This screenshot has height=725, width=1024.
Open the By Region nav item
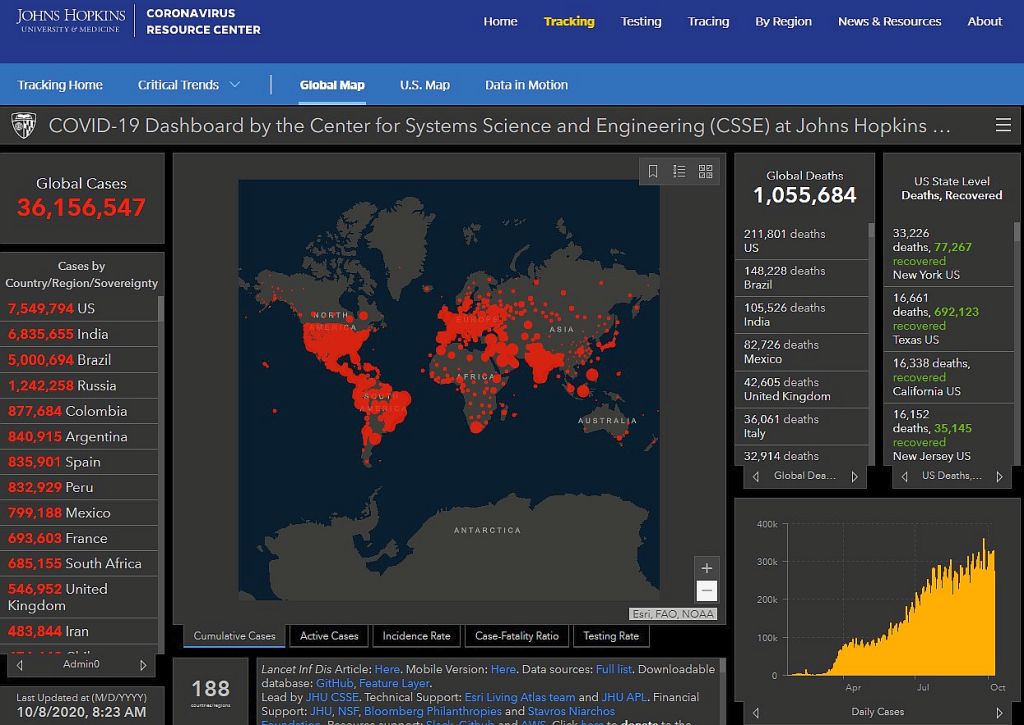pos(783,22)
